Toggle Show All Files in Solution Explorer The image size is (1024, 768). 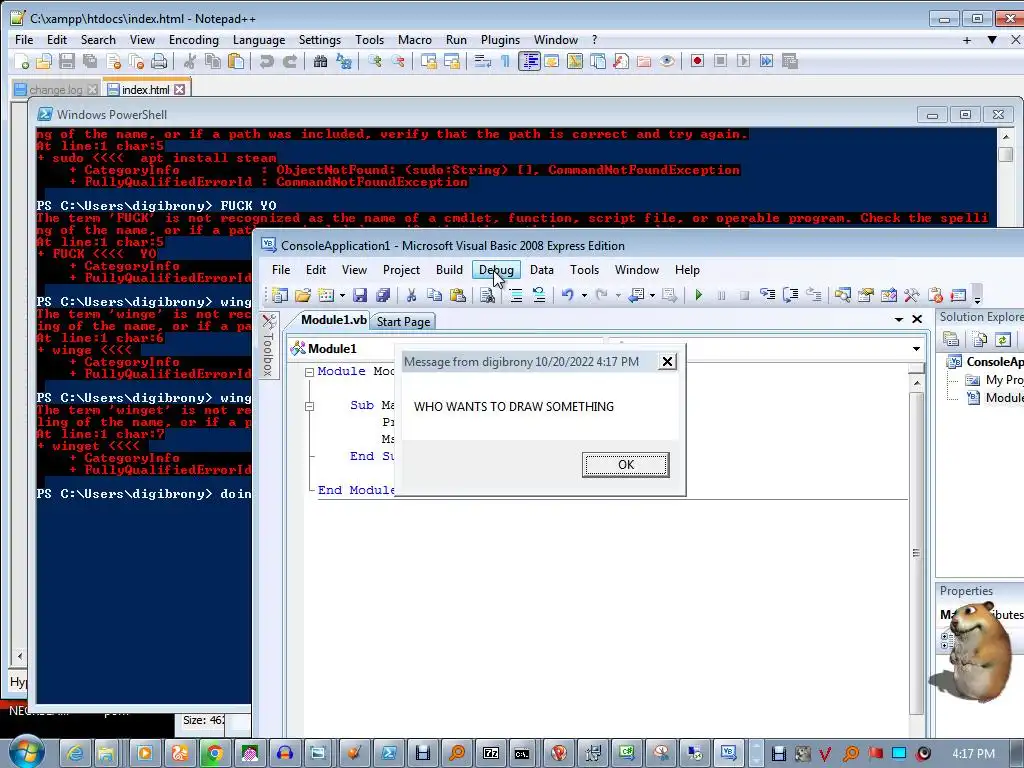click(980, 340)
